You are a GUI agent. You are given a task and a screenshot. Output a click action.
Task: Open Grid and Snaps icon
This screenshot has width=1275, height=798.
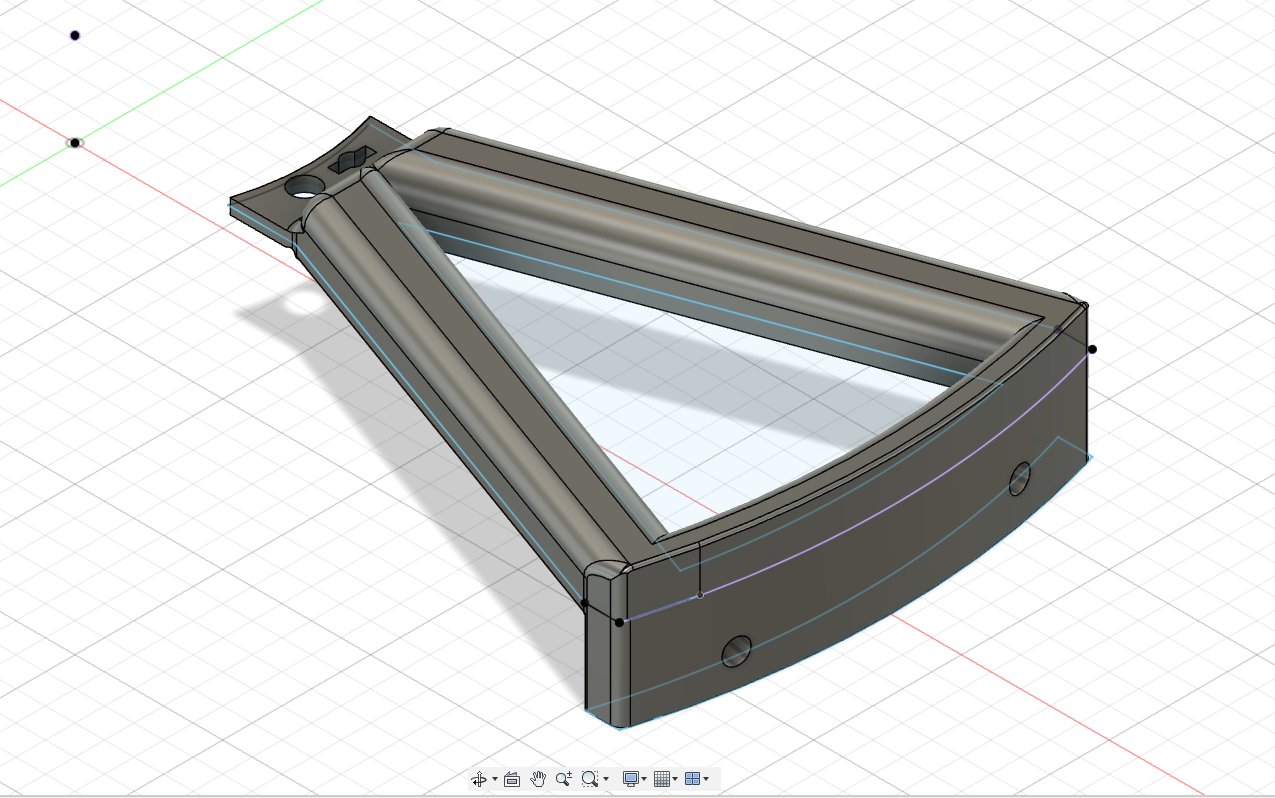pos(661,779)
